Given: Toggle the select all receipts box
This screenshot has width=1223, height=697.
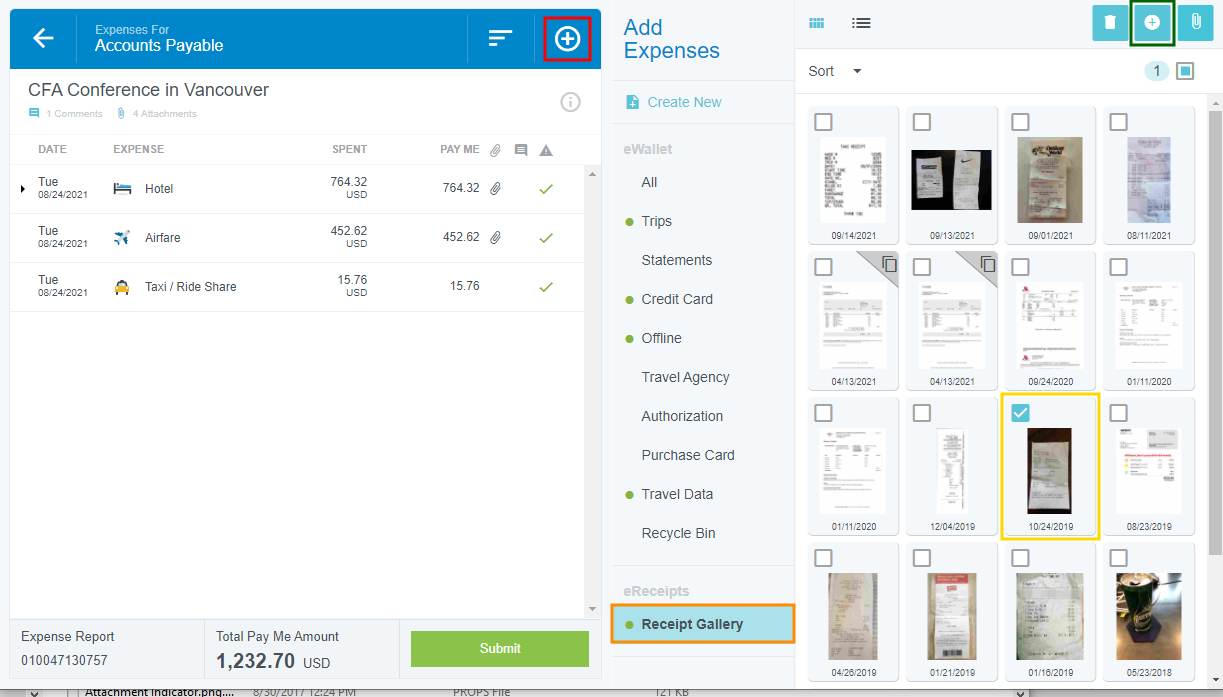Looking at the screenshot, I should pyautogui.click(x=1185, y=71).
